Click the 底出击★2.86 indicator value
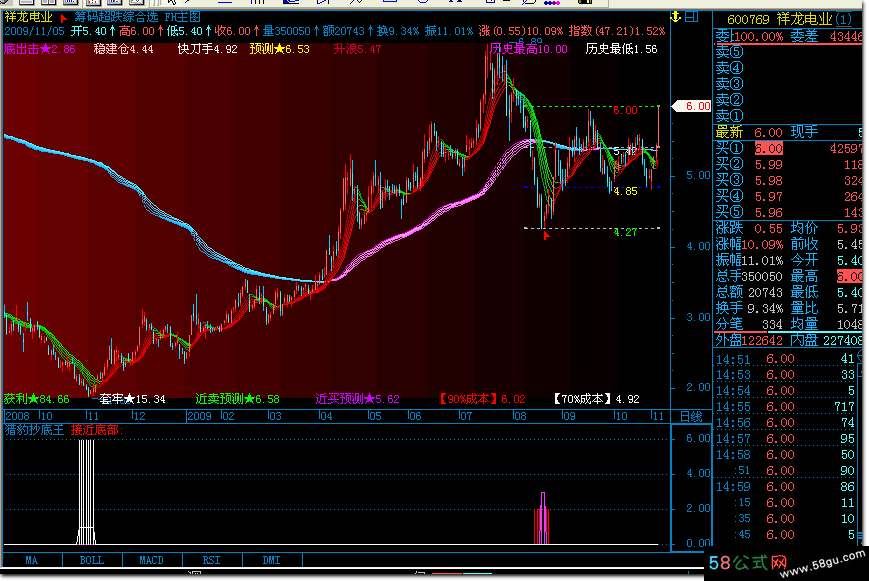Image resolution: width=869 pixels, height=581 pixels. coord(39,49)
